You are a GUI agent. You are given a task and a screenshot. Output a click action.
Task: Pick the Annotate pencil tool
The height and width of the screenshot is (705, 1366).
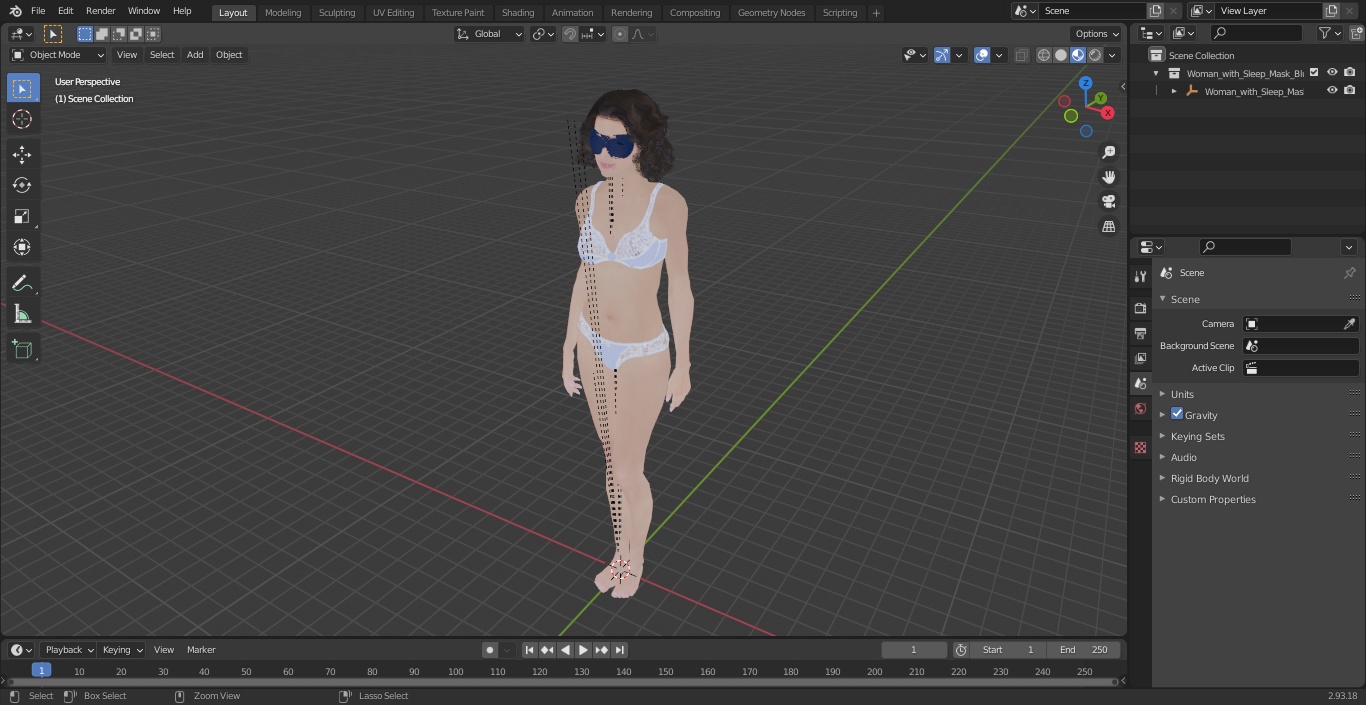tap(22, 284)
